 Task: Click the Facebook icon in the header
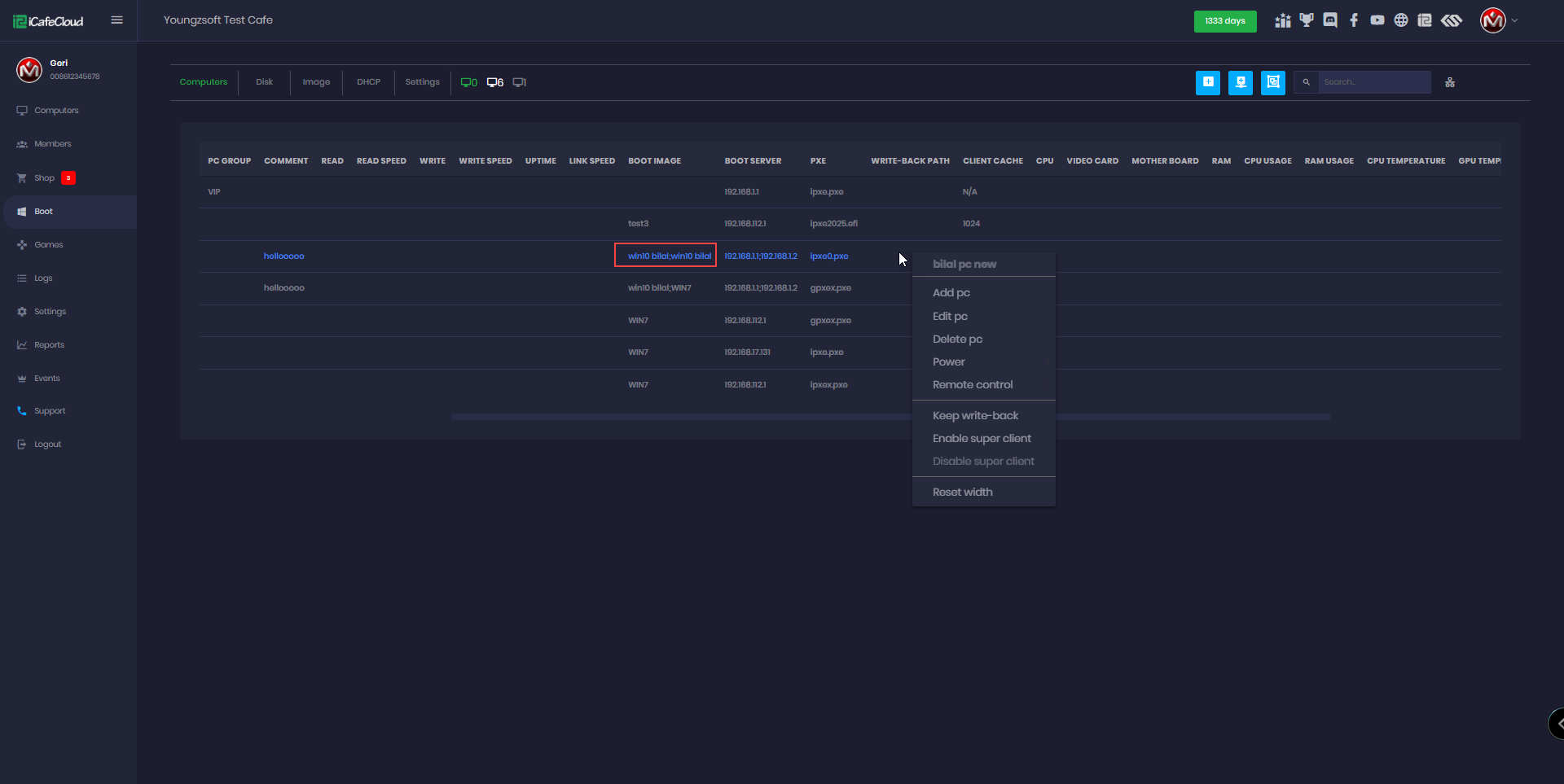[1355, 20]
